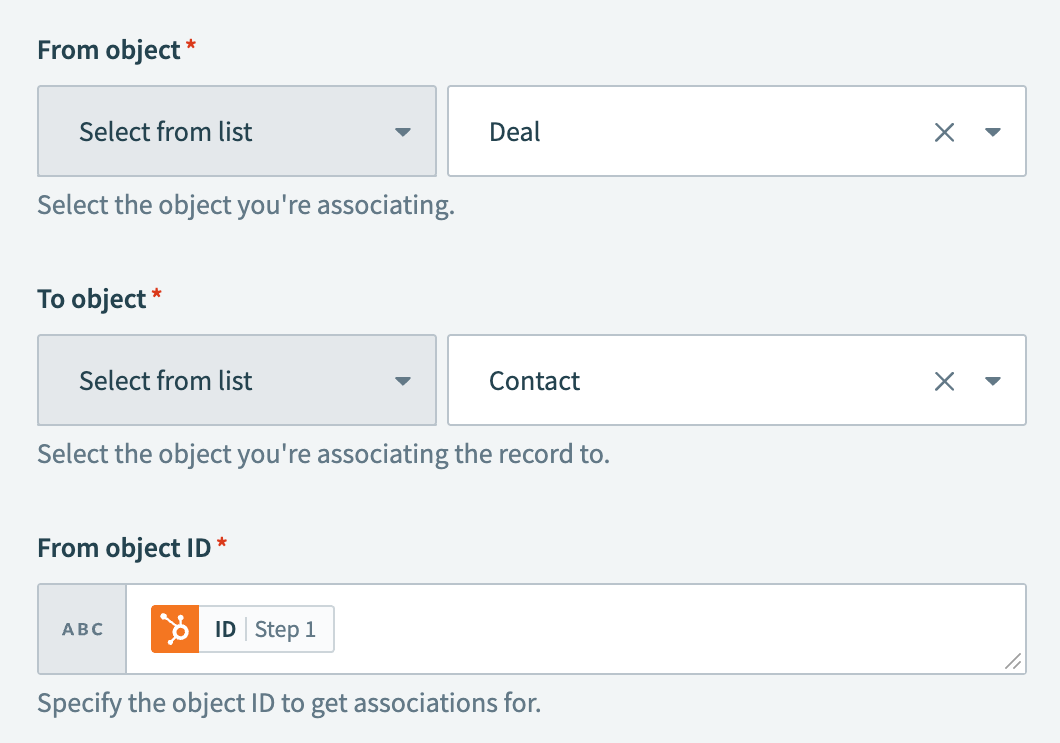Expand the Deal value dropdown chevron
1060x743 pixels.
(993, 131)
